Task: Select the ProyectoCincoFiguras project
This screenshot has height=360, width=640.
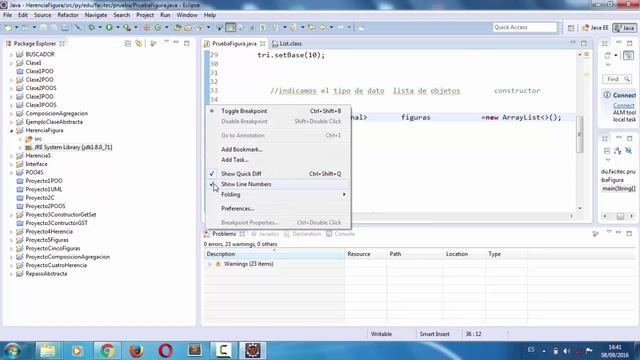Action: pyautogui.click(x=53, y=249)
